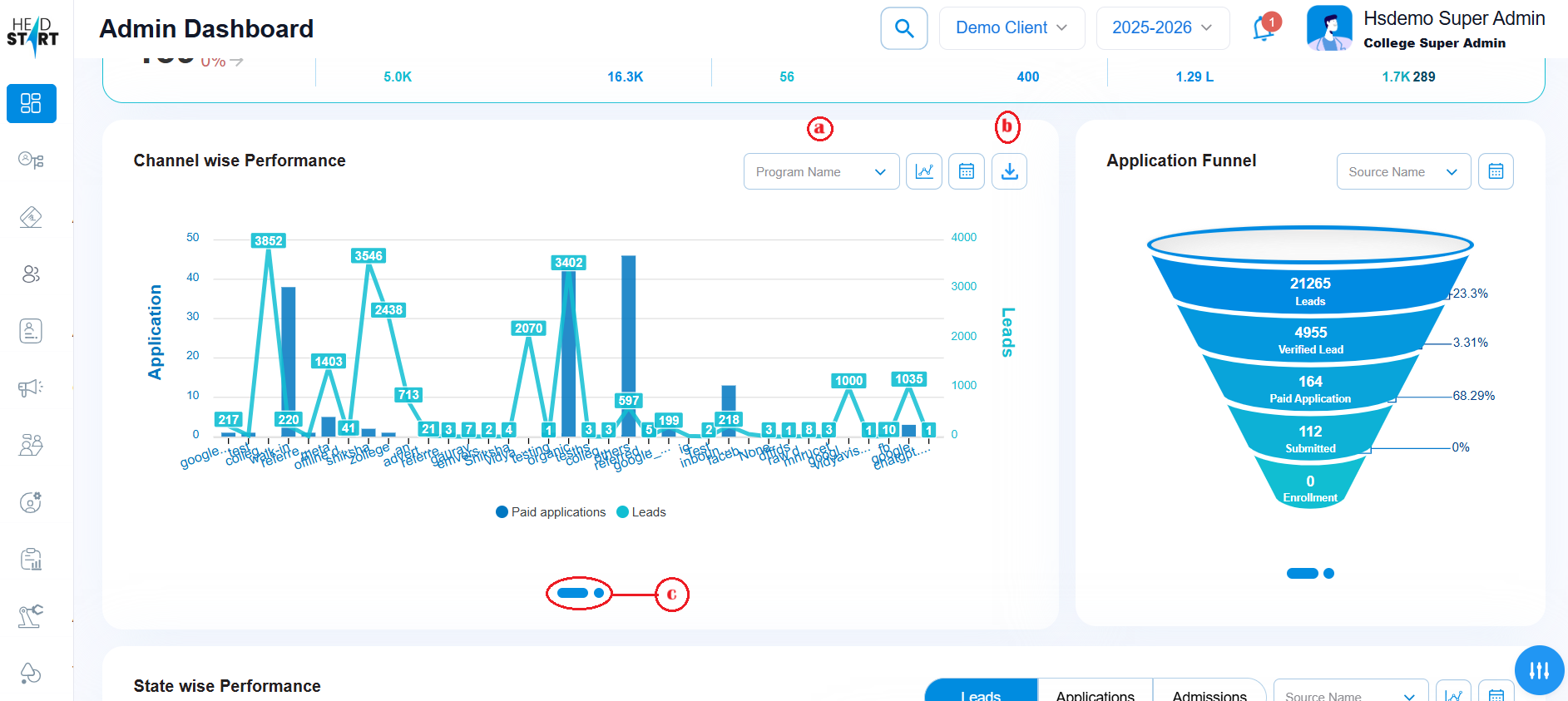The image size is (1568, 701).
Task: Open the Demo Client selector
Action: (1011, 28)
